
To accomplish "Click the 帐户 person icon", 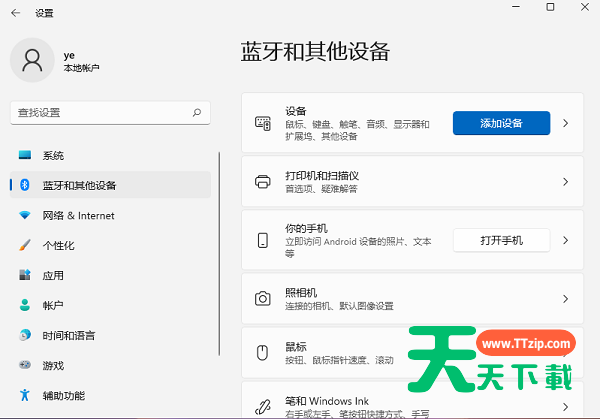I will pos(25,306).
